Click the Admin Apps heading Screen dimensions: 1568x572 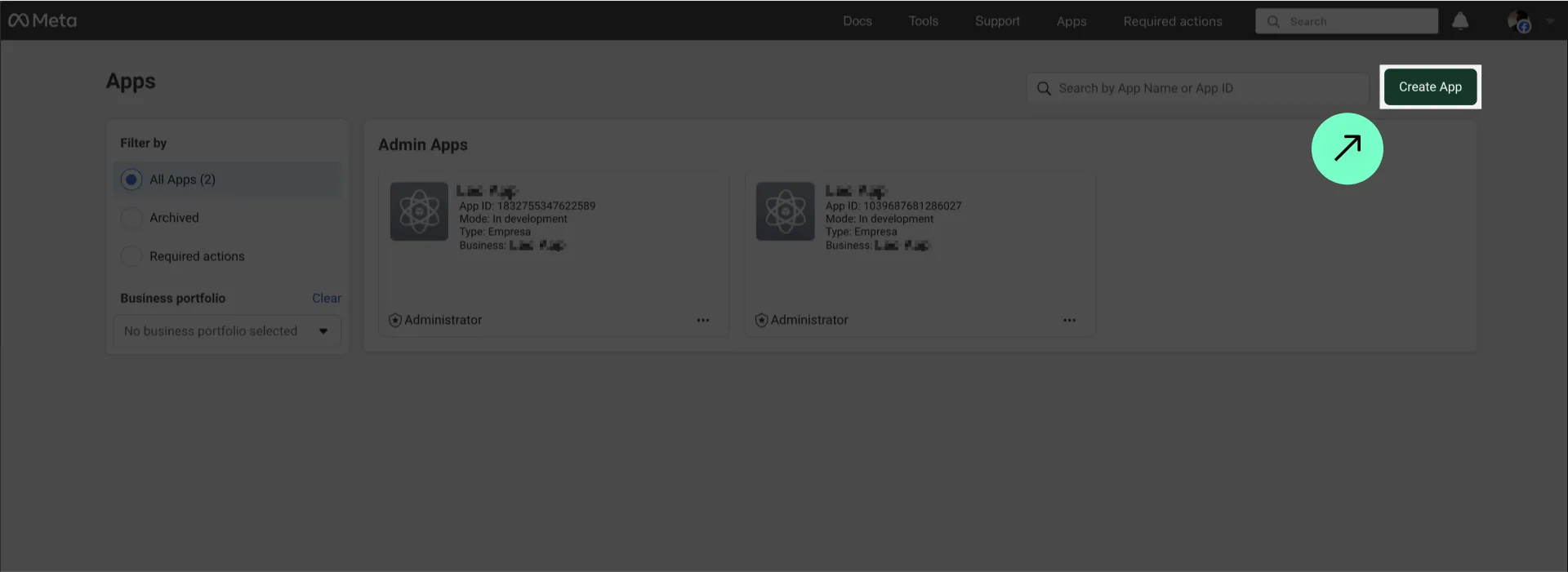point(423,144)
